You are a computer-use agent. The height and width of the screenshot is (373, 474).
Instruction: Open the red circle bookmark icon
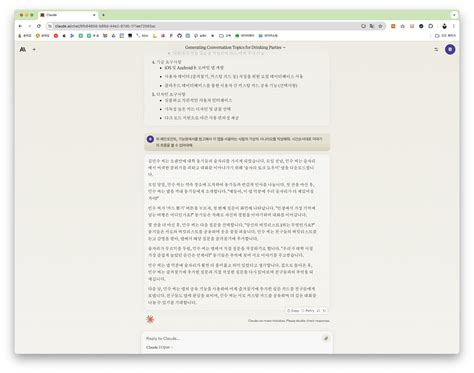click(56, 35)
